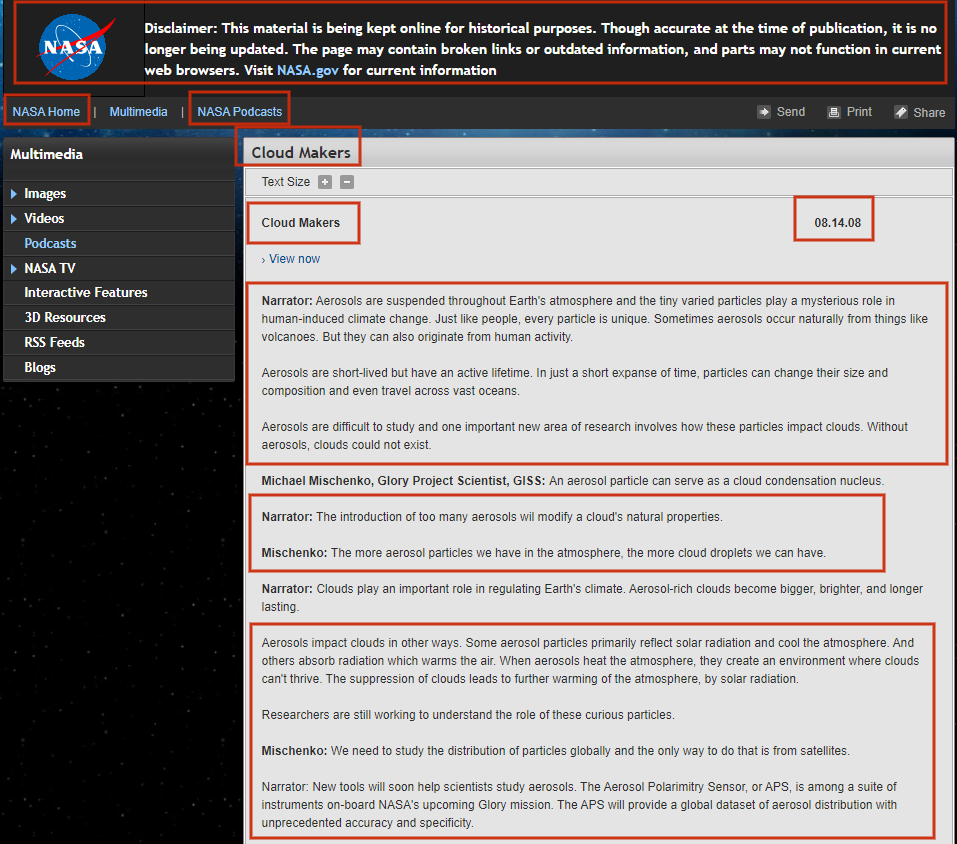Image resolution: width=957 pixels, height=844 pixels.
Task: Select Podcasts in the sidebar
Action: (x=50, y=243)
